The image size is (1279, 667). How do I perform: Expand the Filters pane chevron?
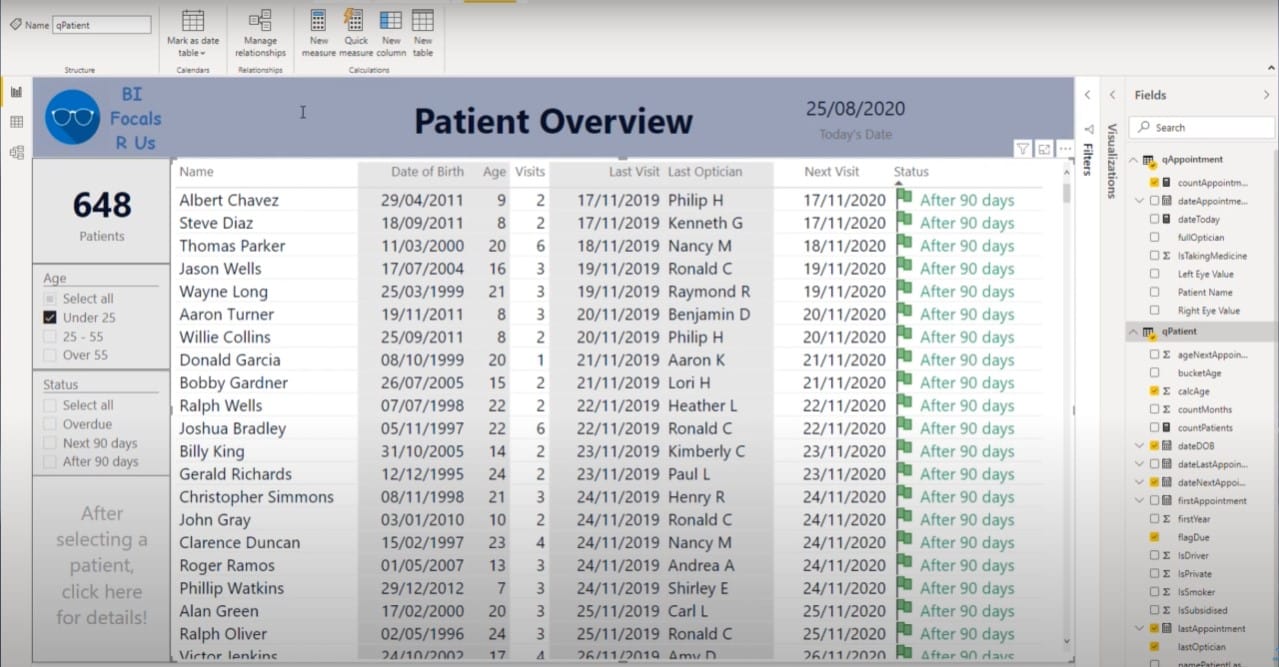(1088, 95)
